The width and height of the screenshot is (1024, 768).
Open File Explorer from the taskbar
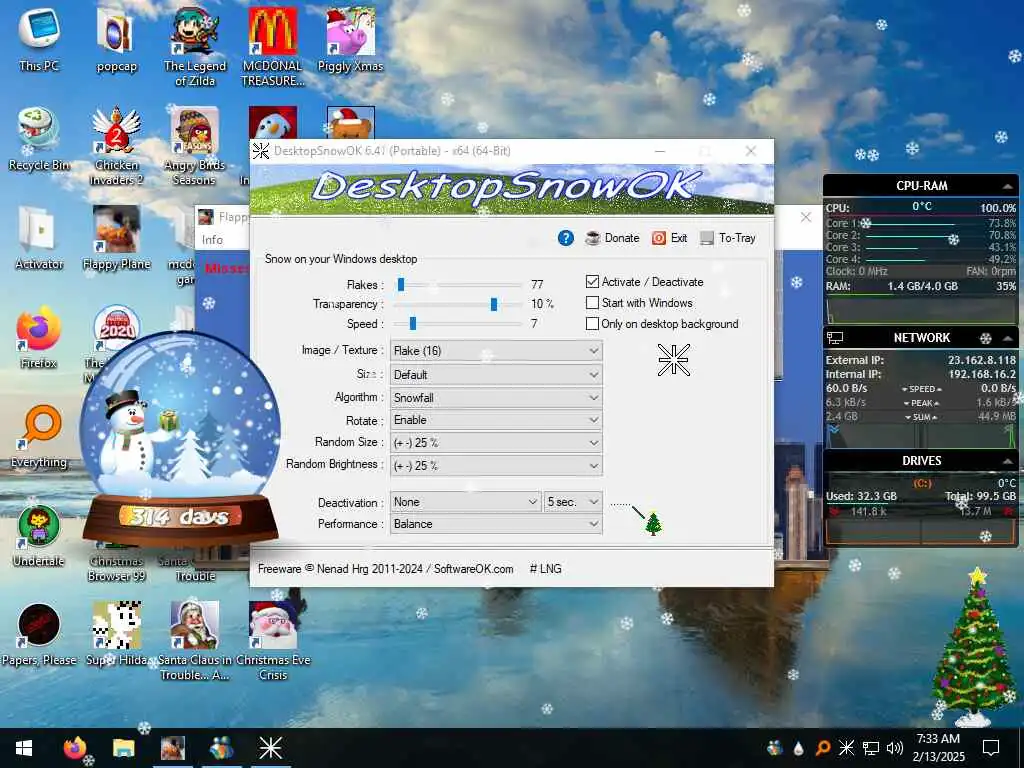[x=123, y=748]
